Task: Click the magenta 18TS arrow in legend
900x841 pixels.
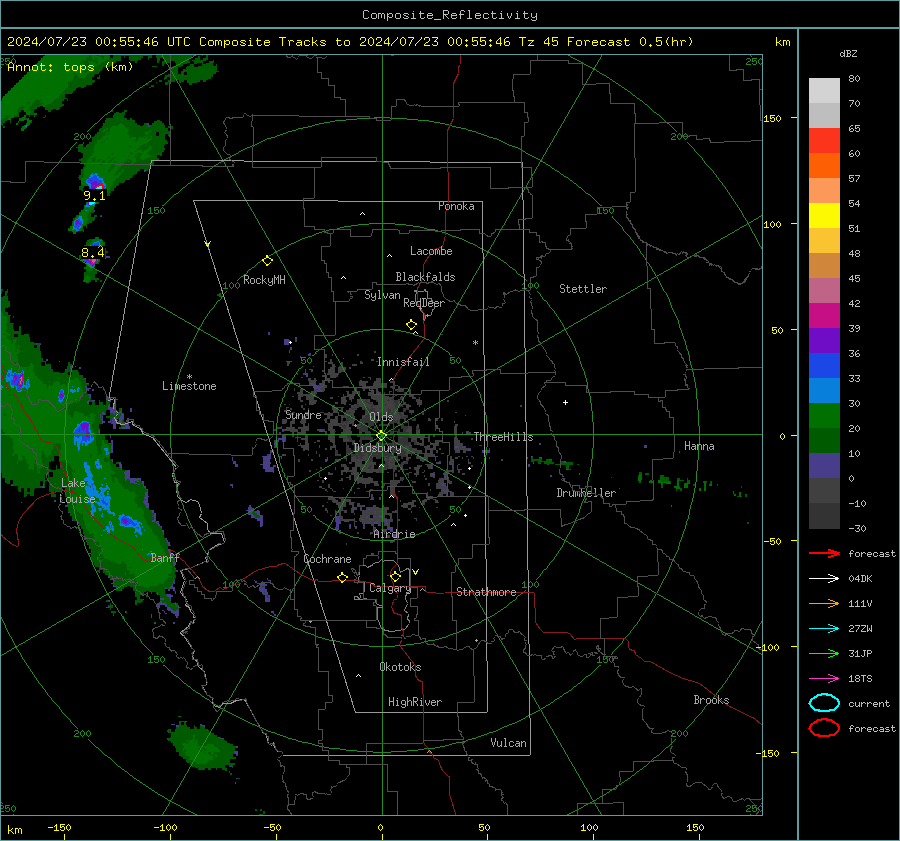Action: pos(824,679)
